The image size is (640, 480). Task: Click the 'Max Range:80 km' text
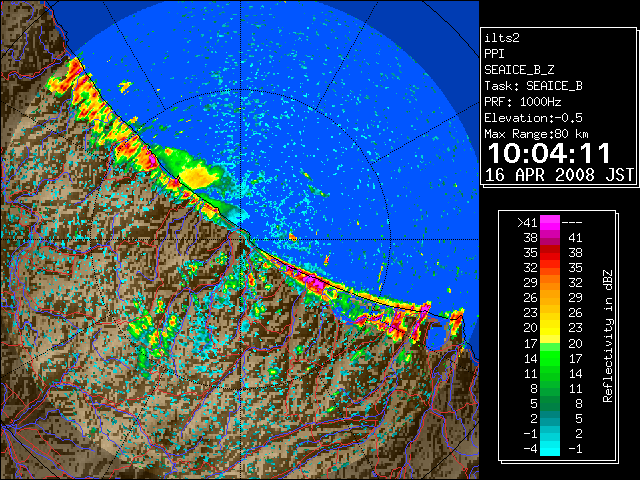(x=536, y=134)
